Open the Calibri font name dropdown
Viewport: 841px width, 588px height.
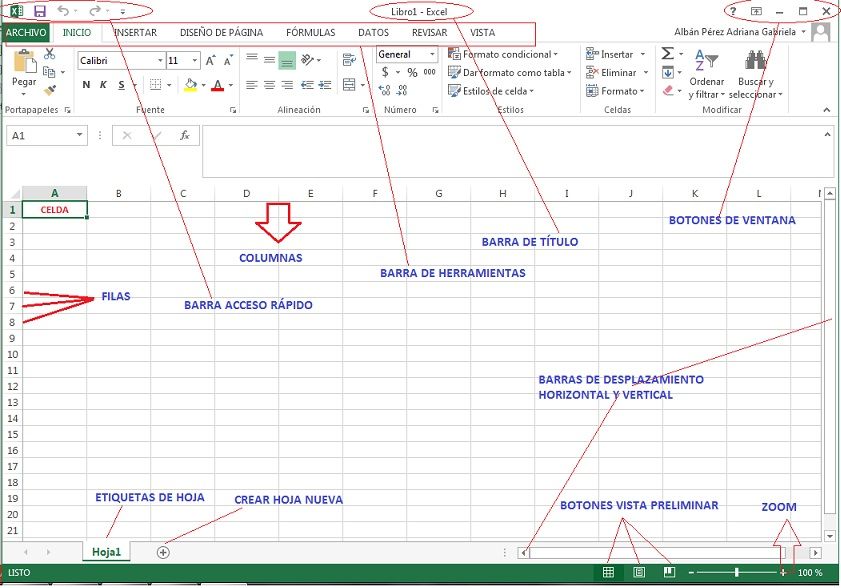click(159, 61)
